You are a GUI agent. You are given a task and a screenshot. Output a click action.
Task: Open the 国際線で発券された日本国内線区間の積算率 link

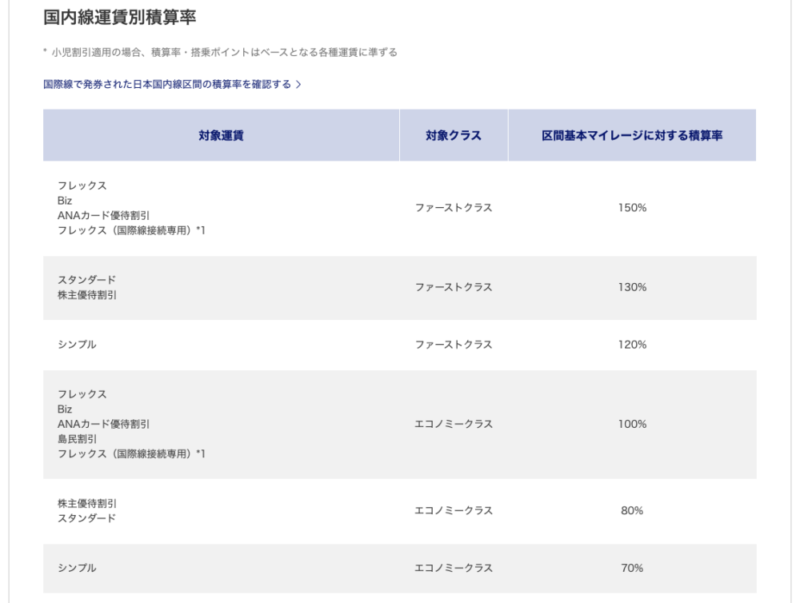[x=167, y=85]
